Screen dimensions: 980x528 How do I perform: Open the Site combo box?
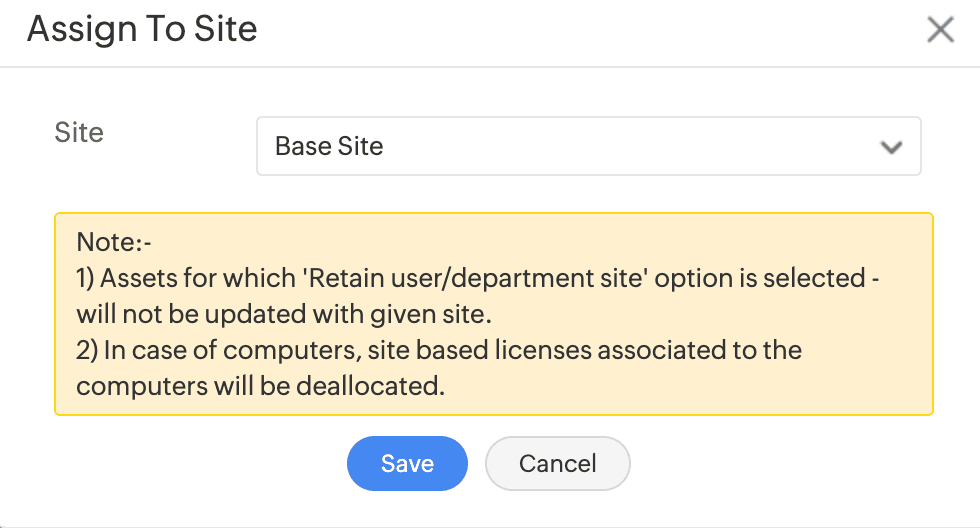pyautogui.click(x=588, y=147)
